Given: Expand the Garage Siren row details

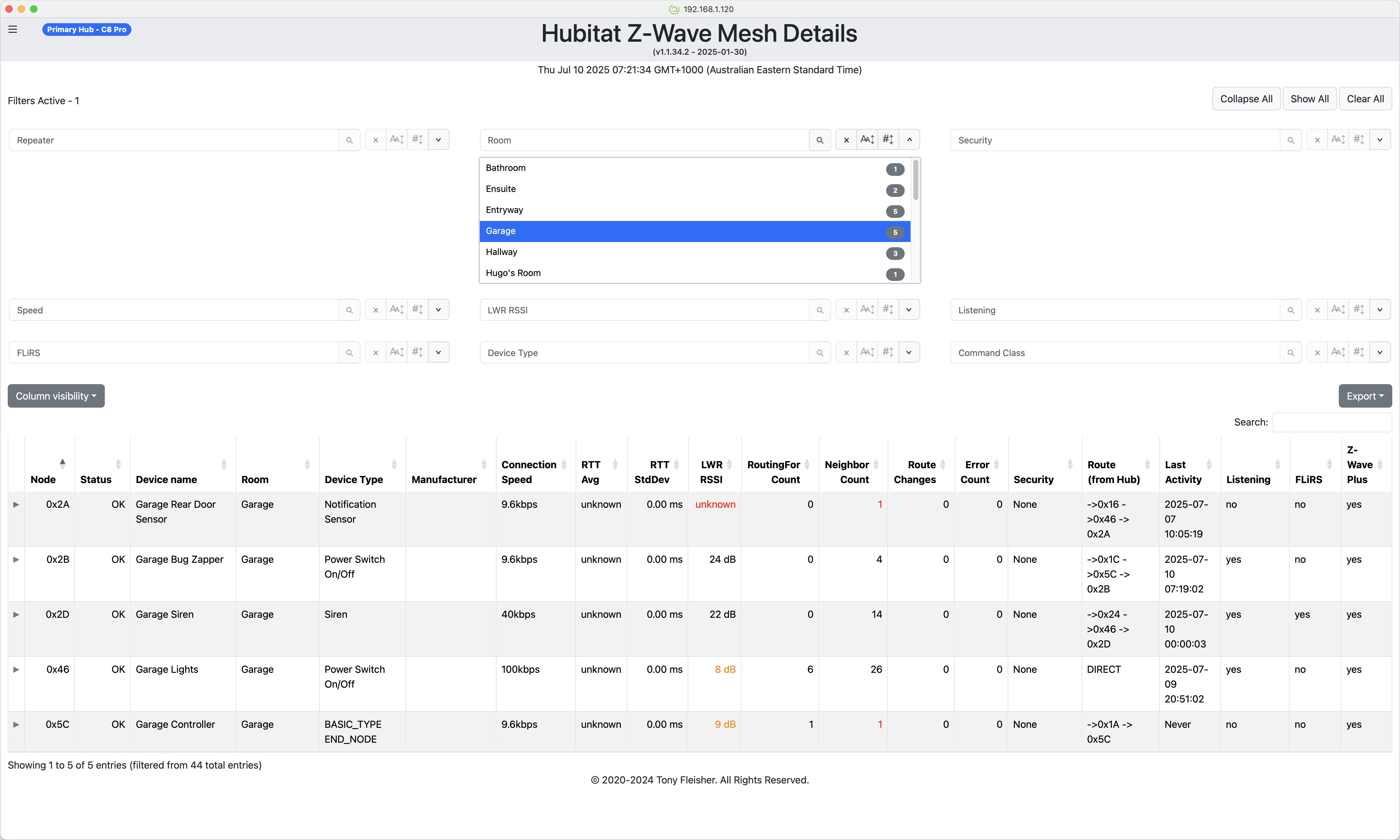Looking at the screenshot, I should click(x=16, y=614).
